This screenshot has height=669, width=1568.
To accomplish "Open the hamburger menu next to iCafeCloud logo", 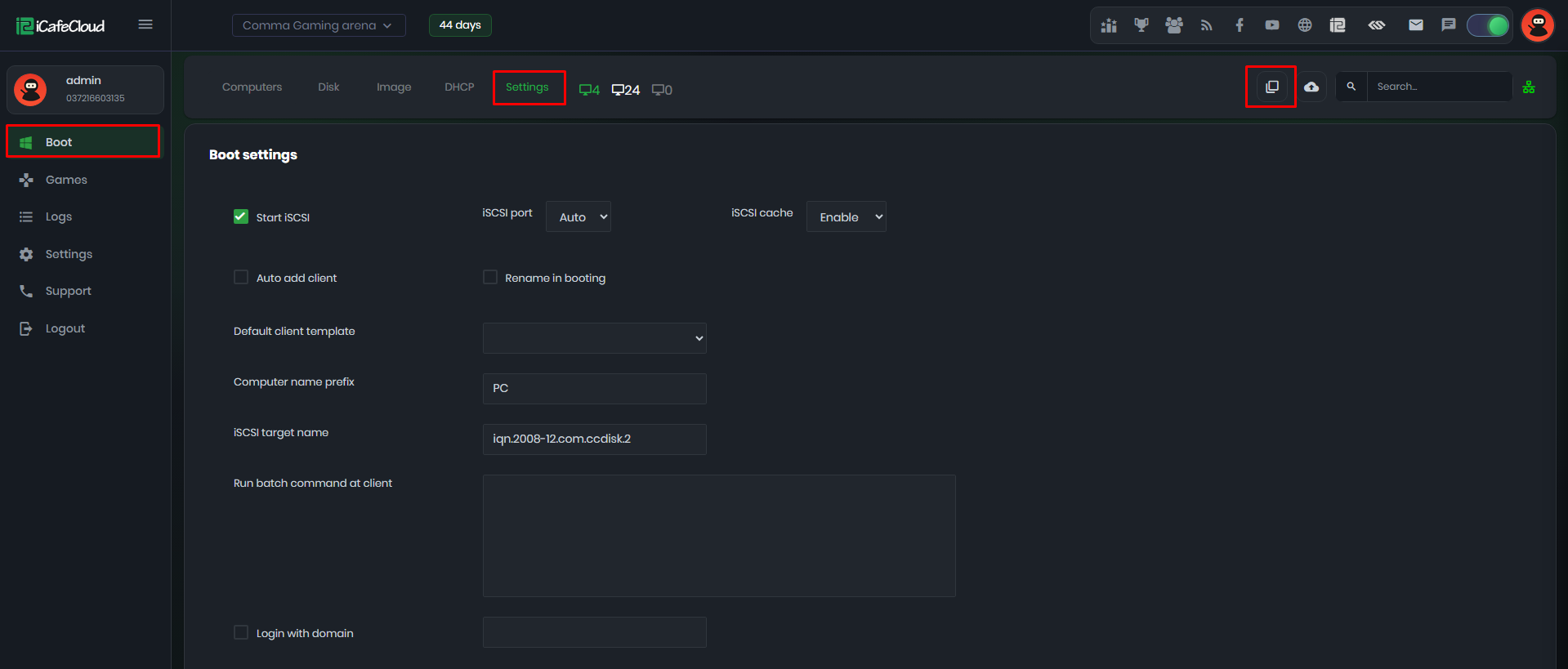I will (x=145, y=25).
